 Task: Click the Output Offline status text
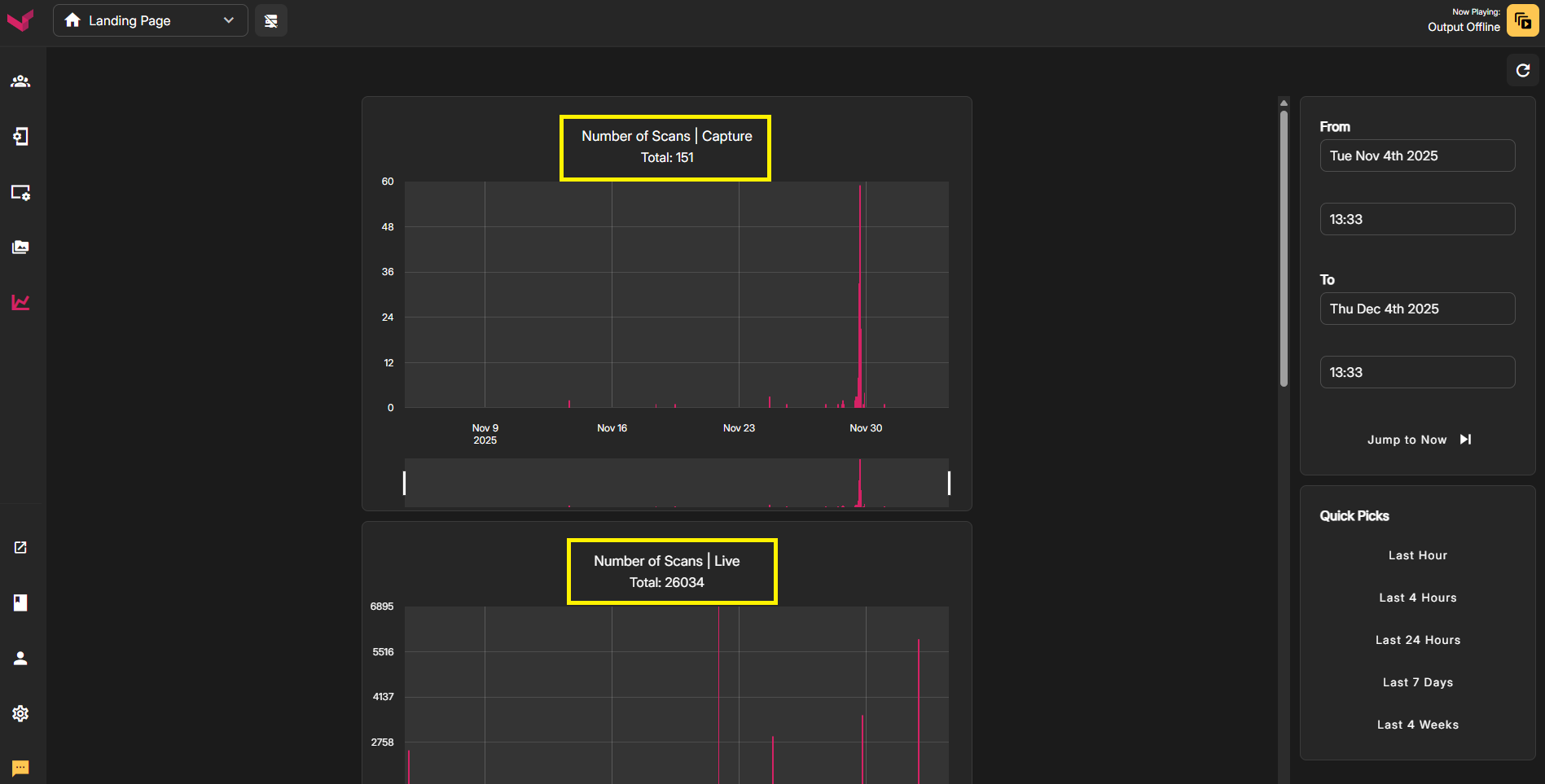point(1464,27)
